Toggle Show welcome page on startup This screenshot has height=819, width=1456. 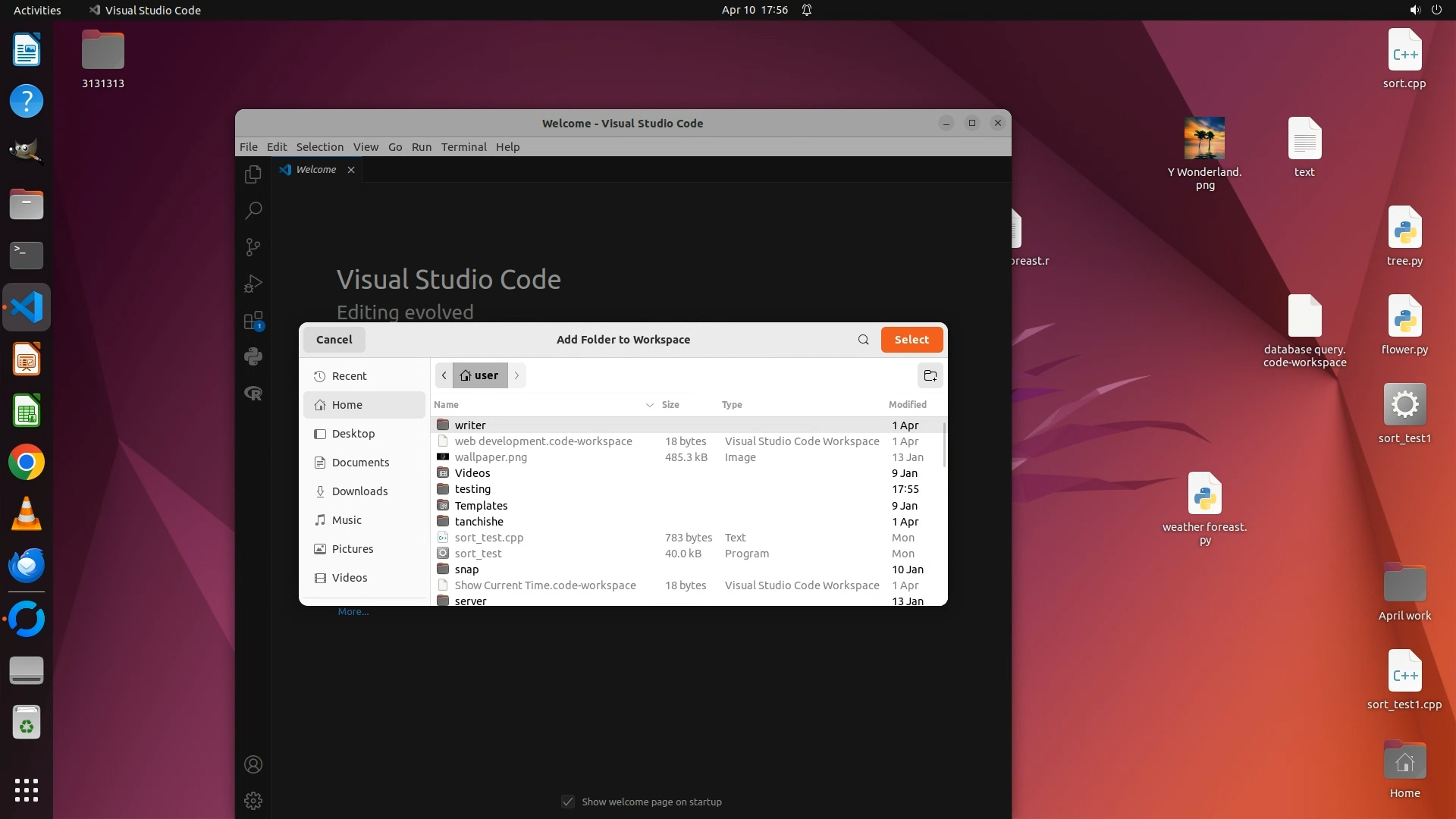click(x=568, y=802)
